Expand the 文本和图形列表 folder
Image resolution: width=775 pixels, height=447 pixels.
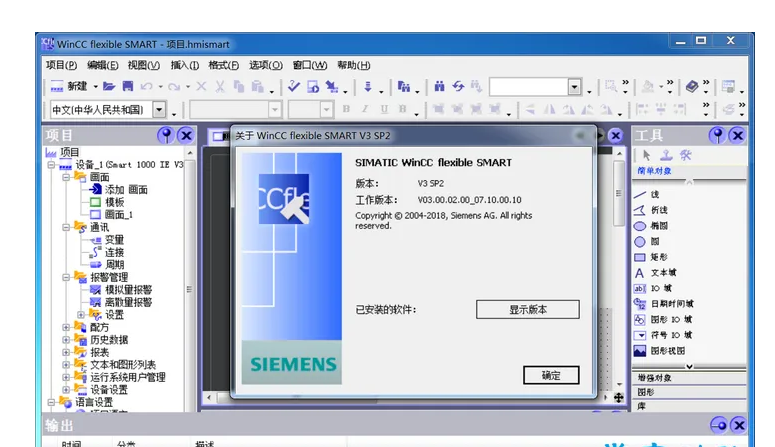tap(66, 365)
